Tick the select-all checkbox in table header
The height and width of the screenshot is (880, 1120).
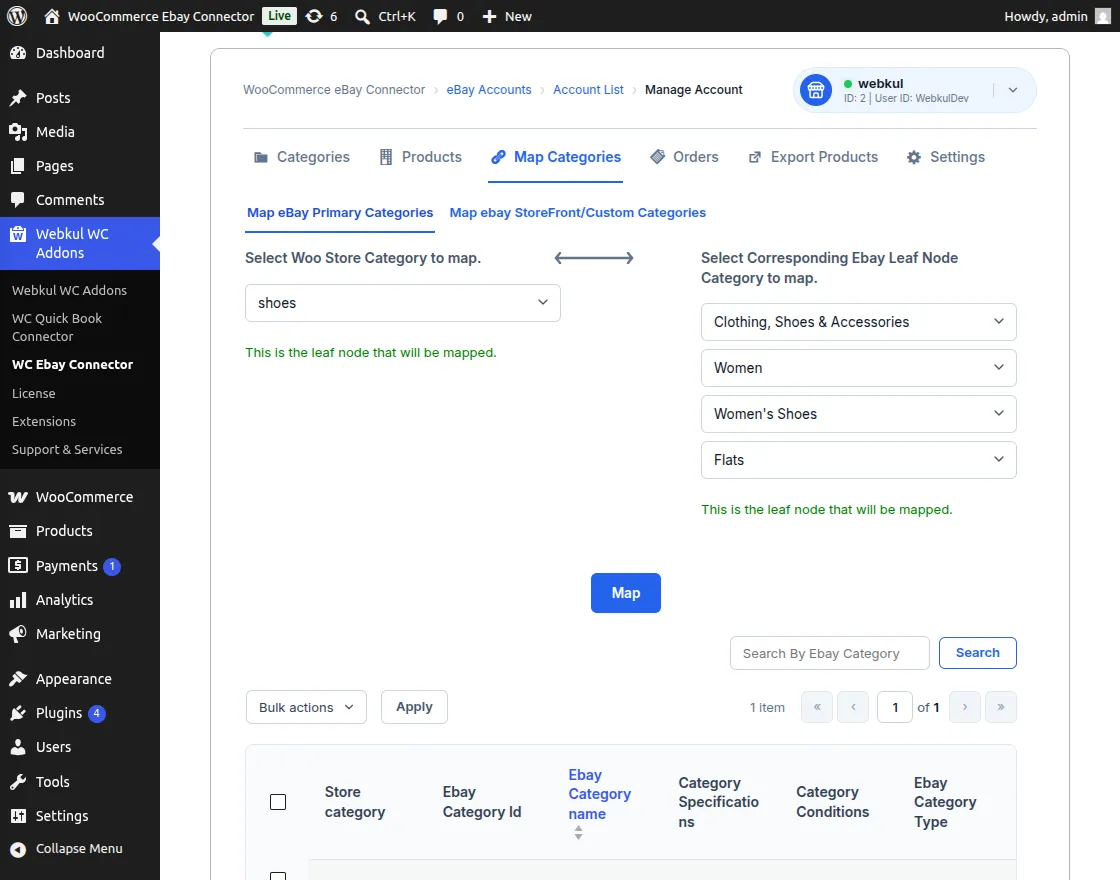(x=278, y=802)
